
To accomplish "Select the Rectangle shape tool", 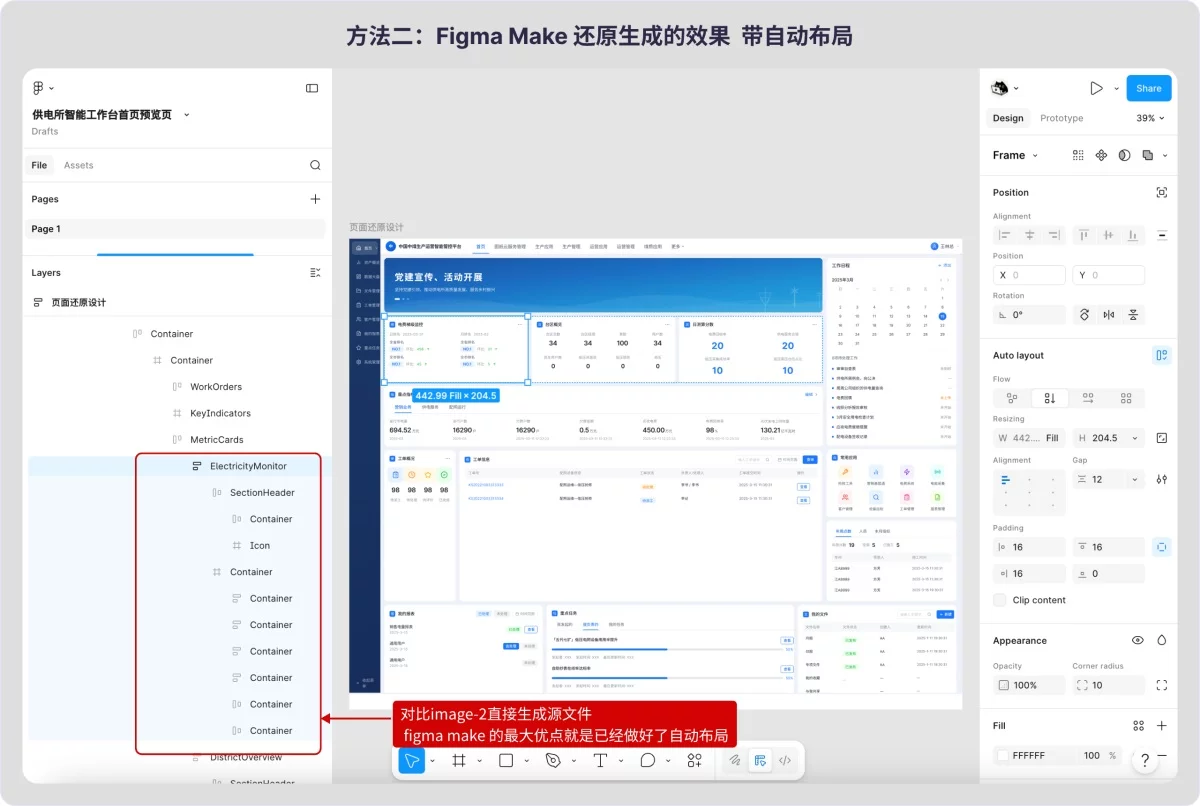I will [x=506, y=760].
